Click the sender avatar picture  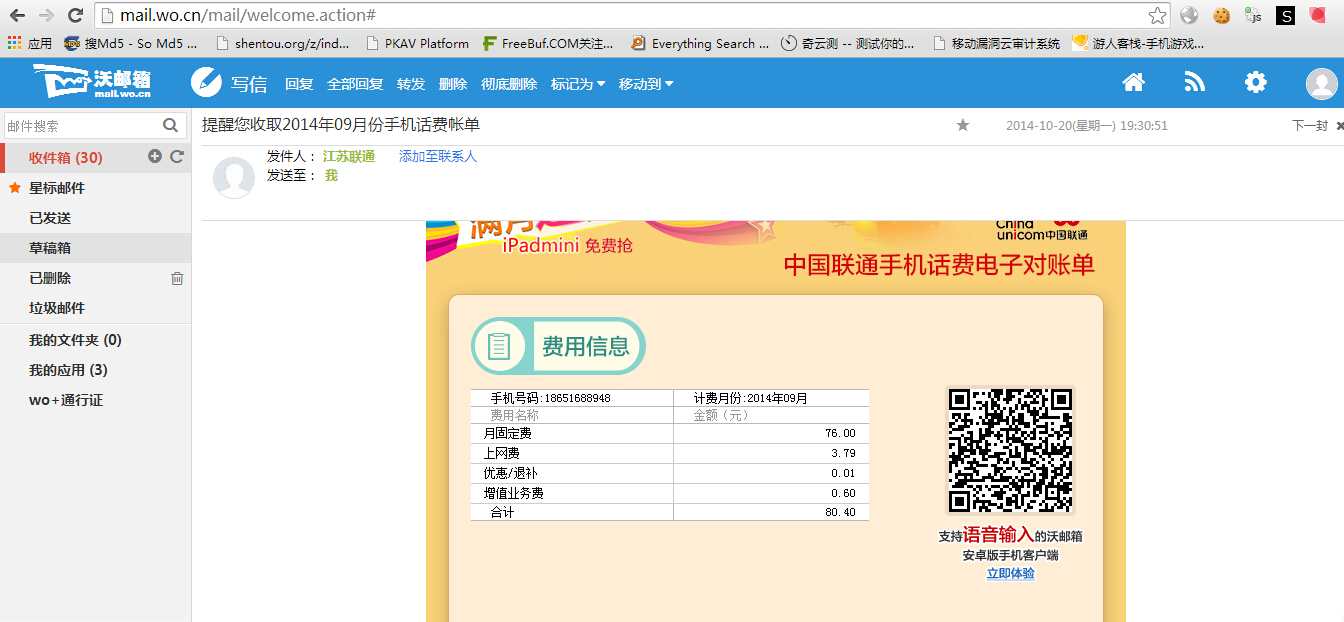coord(234,177)
